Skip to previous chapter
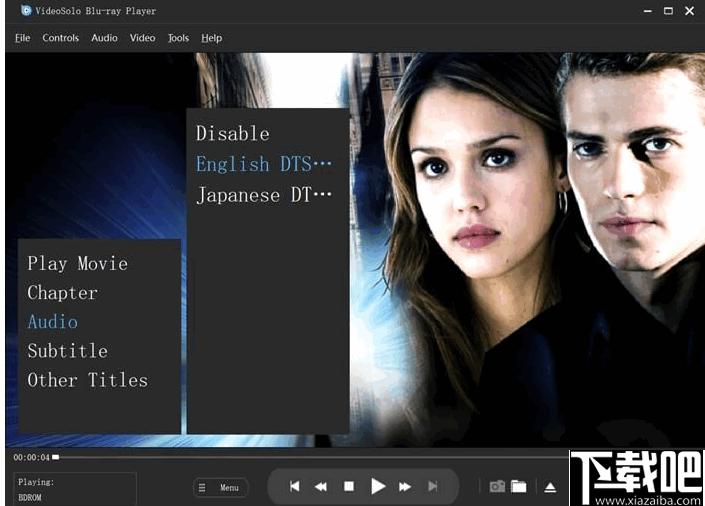 click(x=294, y=486)
